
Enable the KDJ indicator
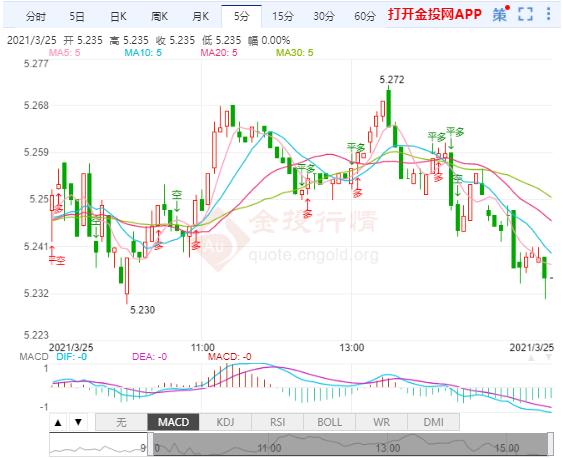[225, 422]
